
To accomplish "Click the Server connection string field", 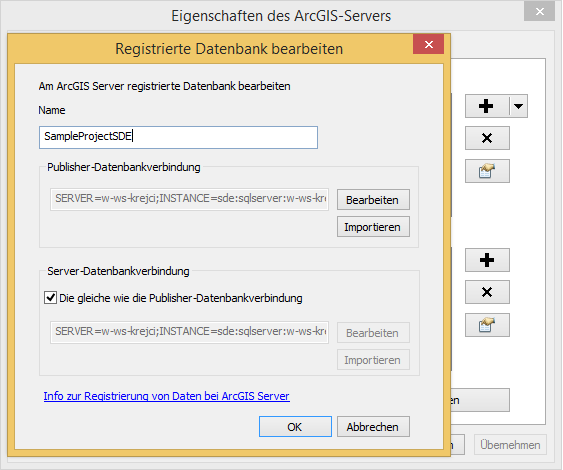I will point(189,332).
